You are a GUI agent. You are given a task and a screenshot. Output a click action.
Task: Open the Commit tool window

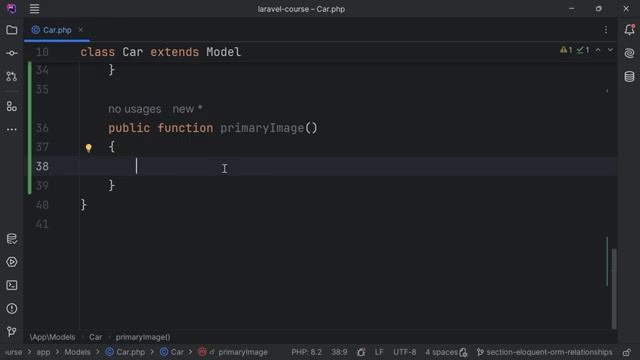11,53
